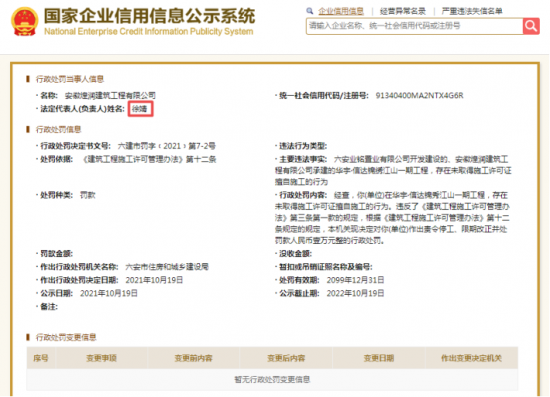Click the national emblem logo
The height and width of the screenshot is (397, 550).
(x=24, y=21)
